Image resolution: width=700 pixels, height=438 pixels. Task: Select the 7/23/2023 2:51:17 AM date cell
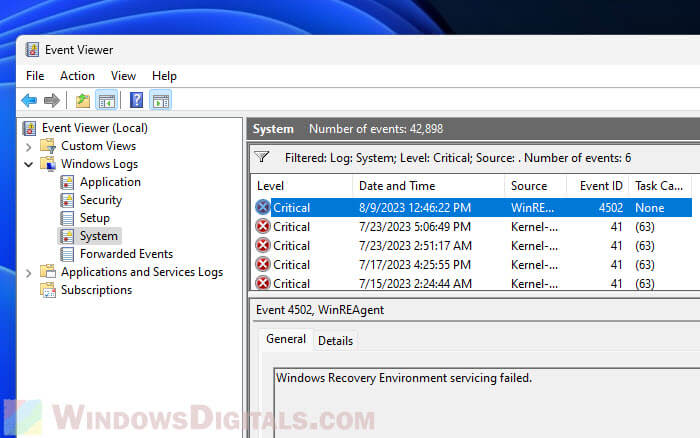pos(415,246)
